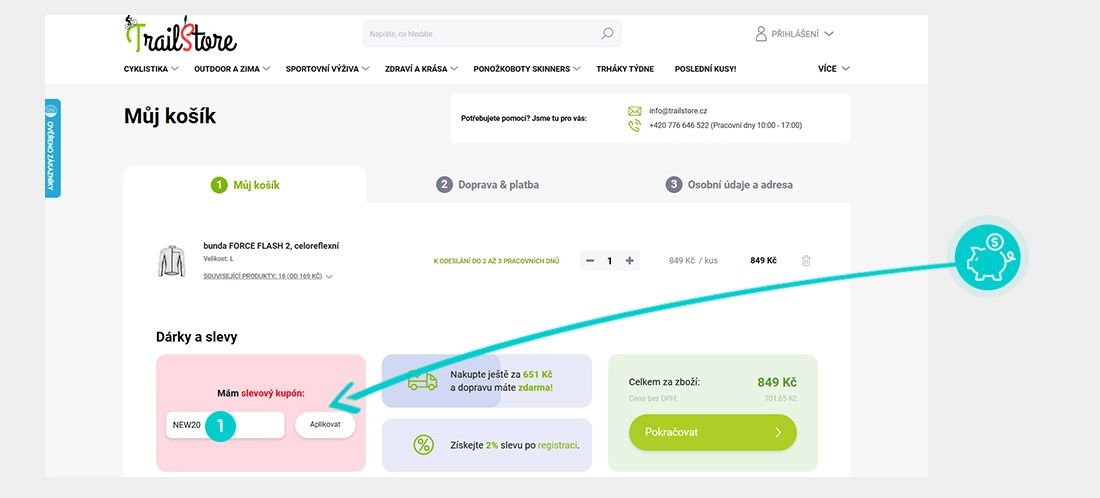Select the Můj košík step tab
Screen dimensions: 1100x498
[x=245, y=185]
